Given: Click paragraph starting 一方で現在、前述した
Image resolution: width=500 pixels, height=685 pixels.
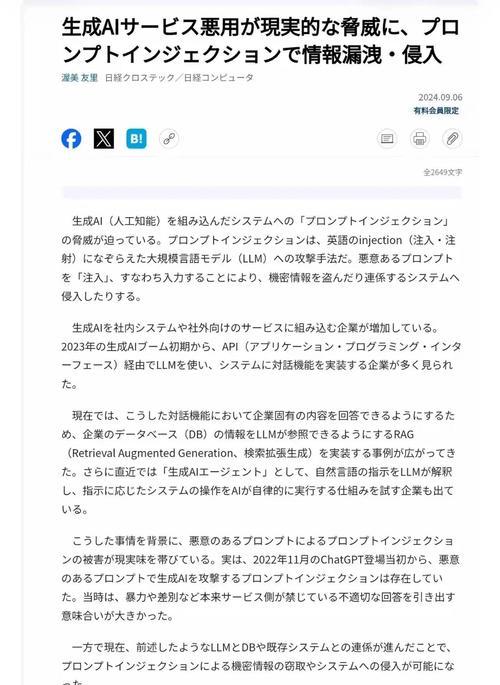Looking at the screenshot, I should coord(259,664).
